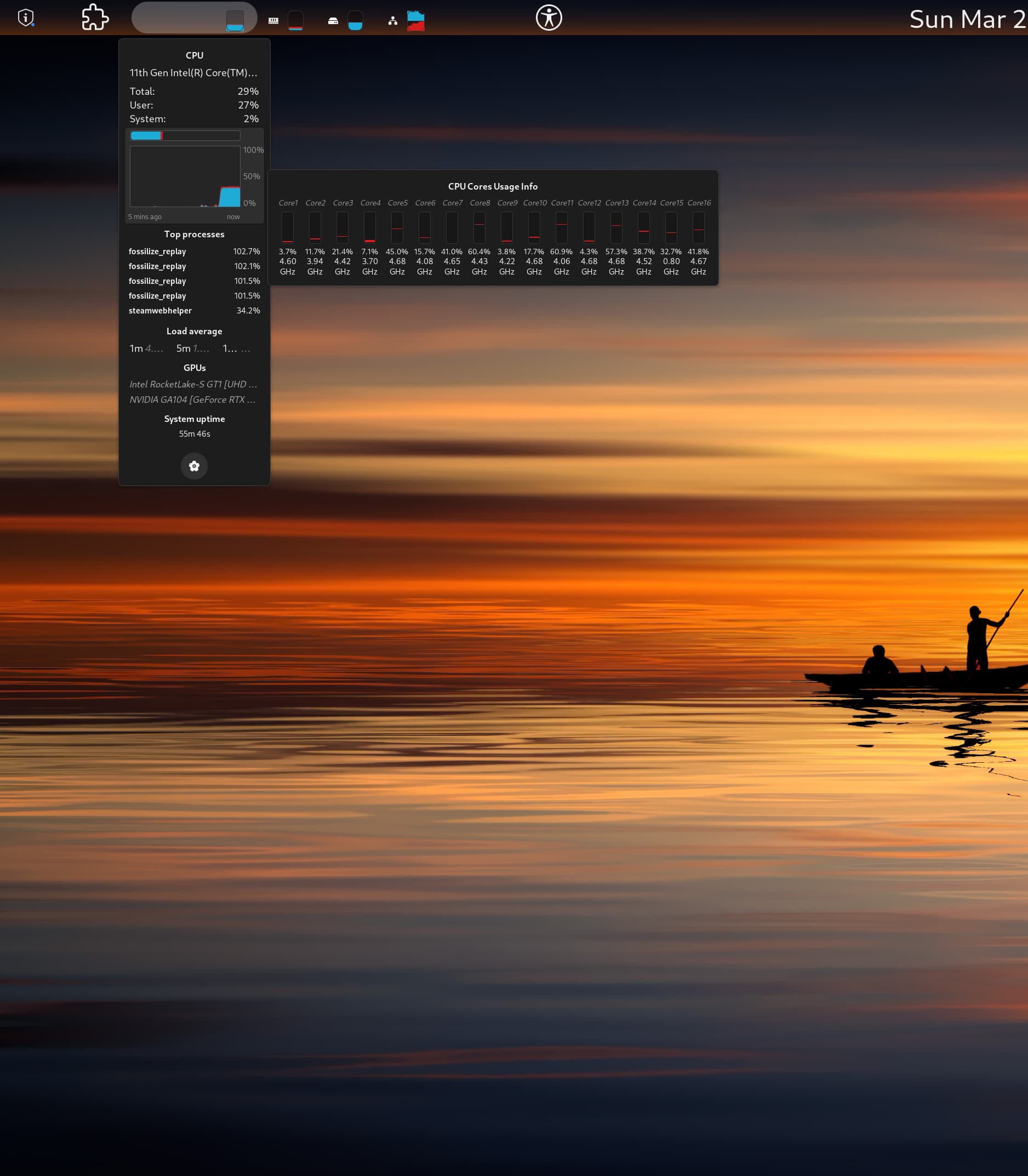The width and height of the screenshot is (1028, 1176).
Task: Click the 11th Gen Intel Core processor name
Action: [x=193, y=73]
